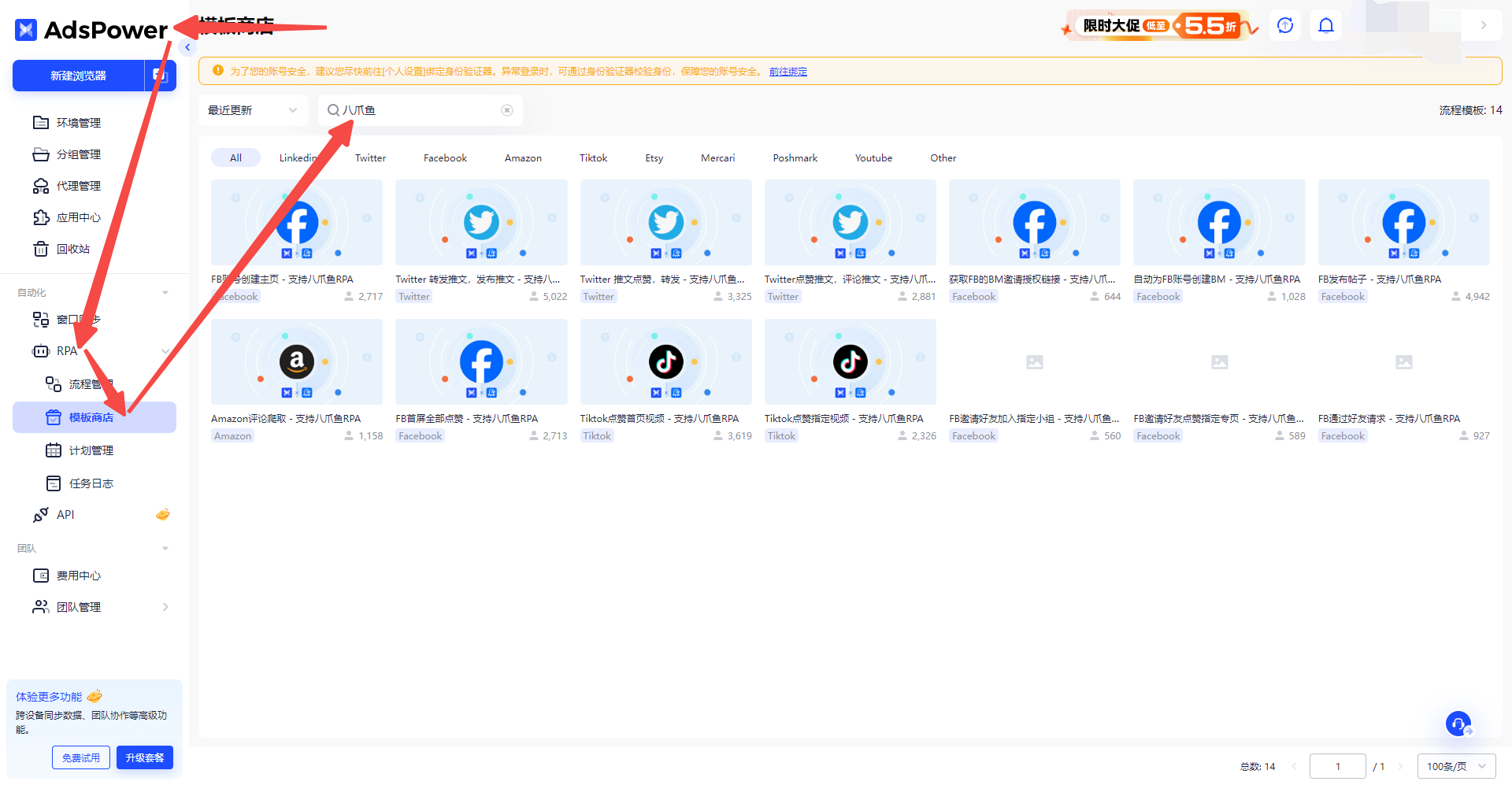
Task: Filter by Facebook tab
Action: click(445, 158)
